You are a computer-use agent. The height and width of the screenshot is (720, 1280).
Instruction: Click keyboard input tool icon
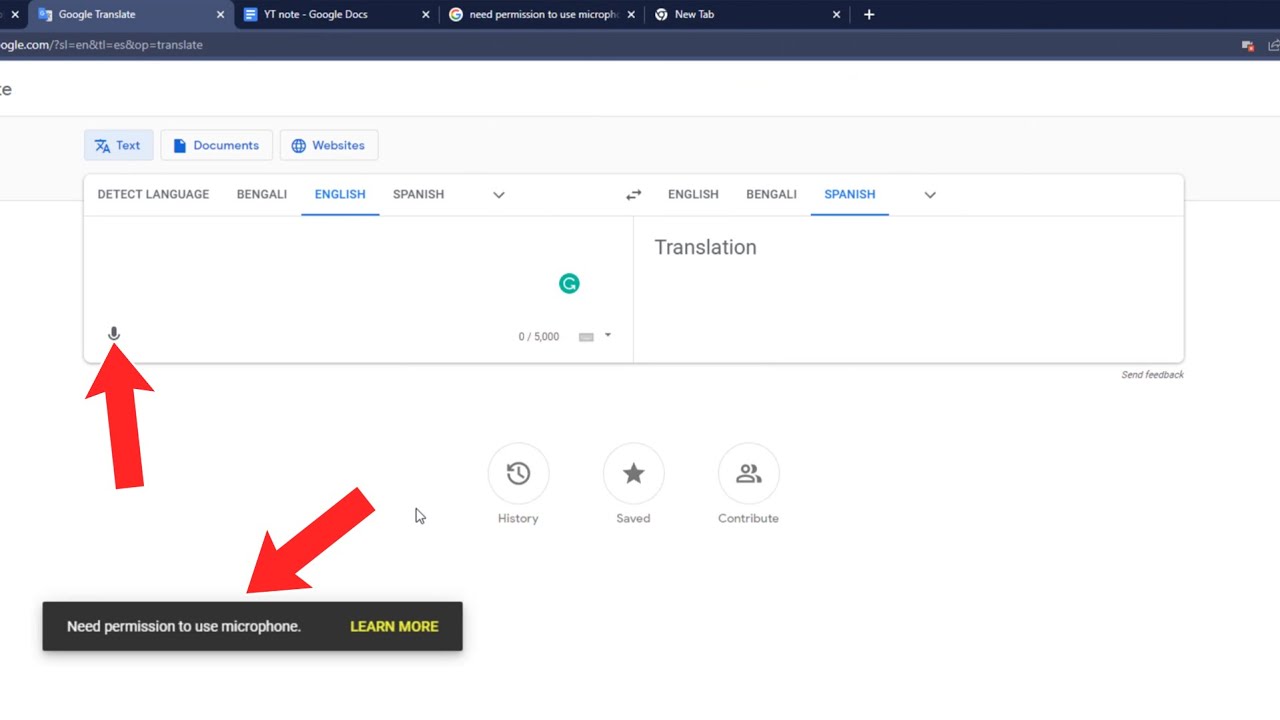pos(586,337)
